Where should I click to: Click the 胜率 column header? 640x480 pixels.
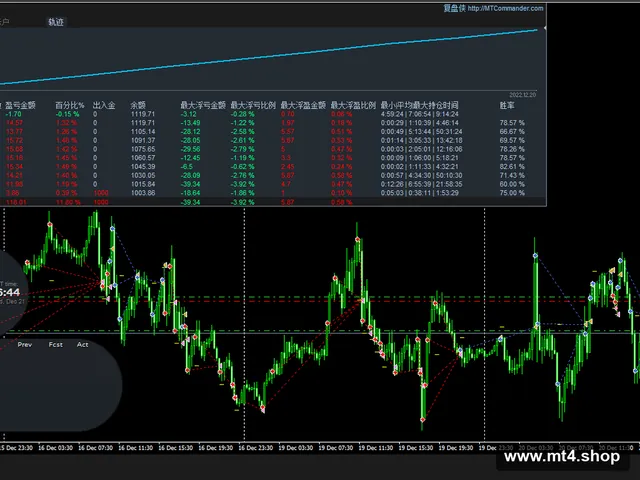tap(507, 105)
